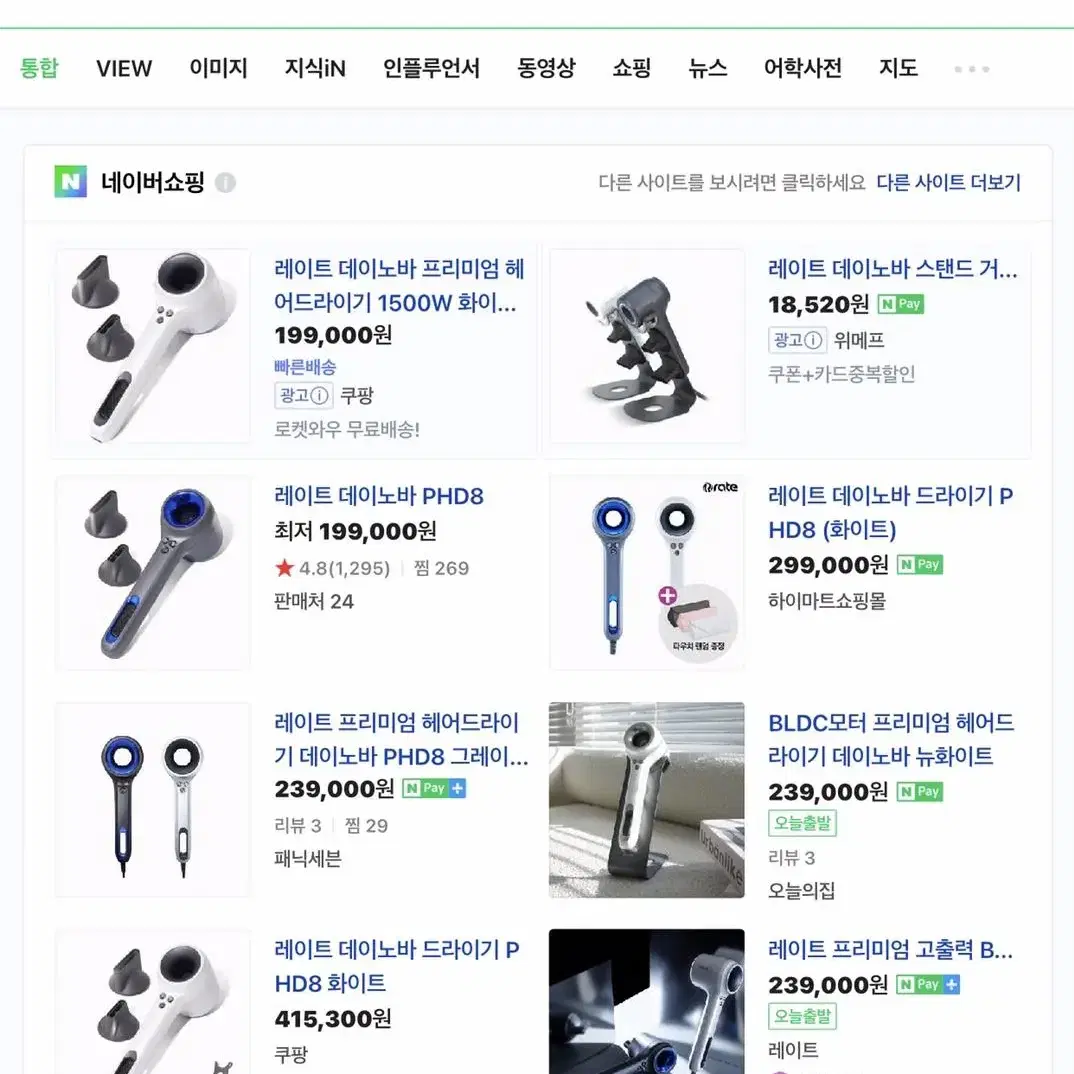
Task: Click the N Pay badge beside 18,520원
Action: pos(901,304)
